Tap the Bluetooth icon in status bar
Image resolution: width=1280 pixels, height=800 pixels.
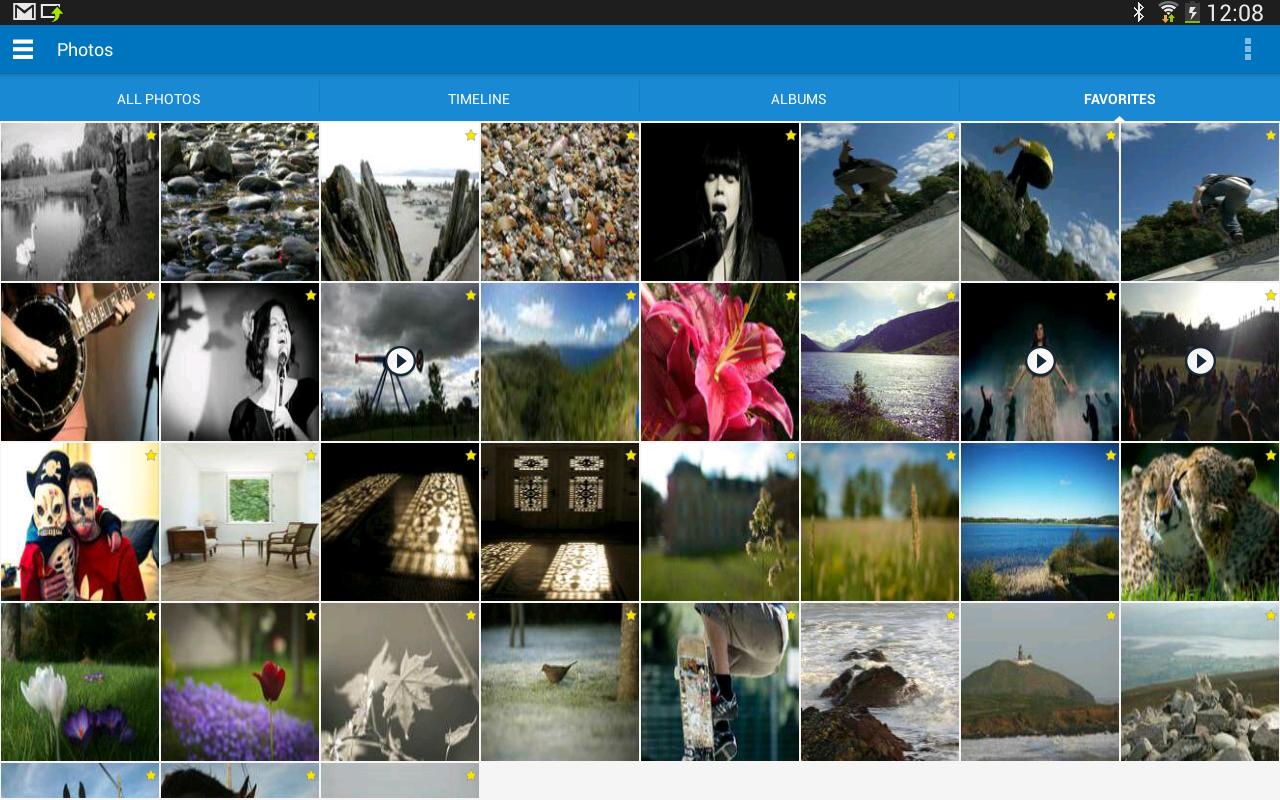[1138, 12]
